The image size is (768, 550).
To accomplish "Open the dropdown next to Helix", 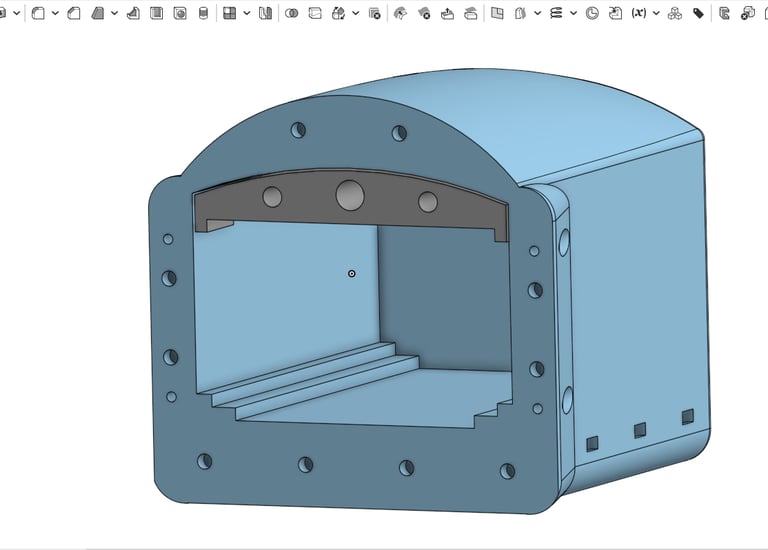I will coord(574,13).
